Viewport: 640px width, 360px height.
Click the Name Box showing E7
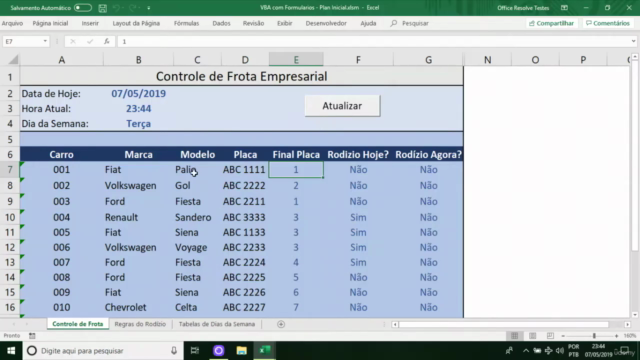pyautogui.click(x=22, y=41)
